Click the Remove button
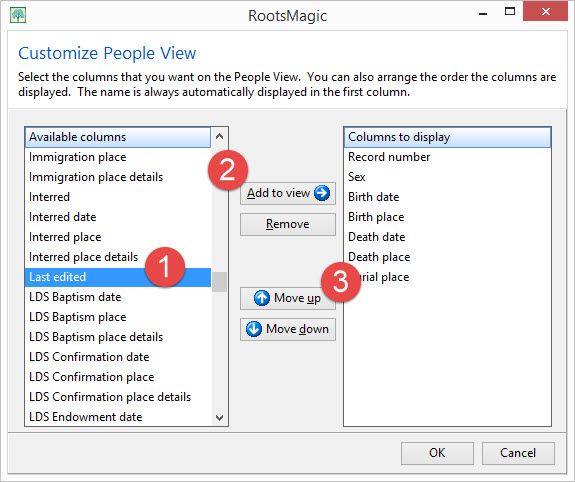575x482 pixels. click(x=288, y=224)
